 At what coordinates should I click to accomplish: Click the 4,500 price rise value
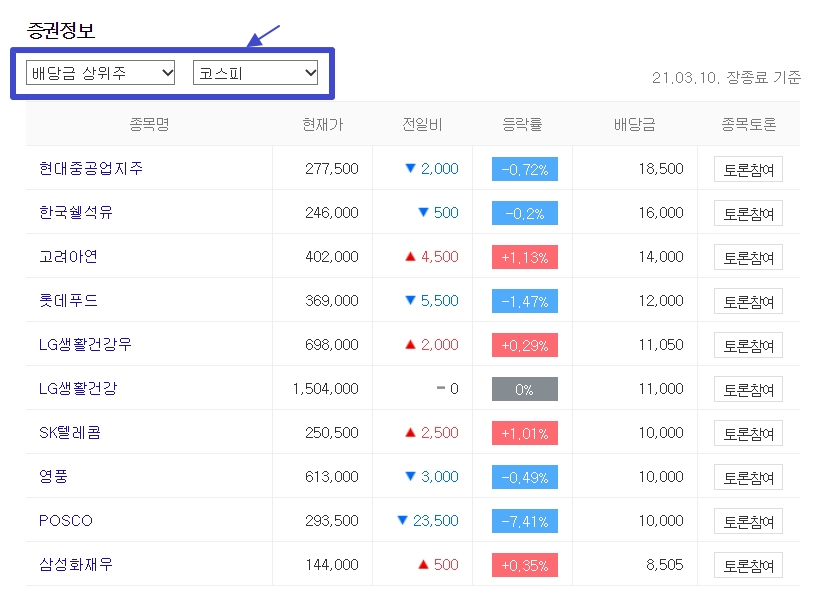[440, 257]
